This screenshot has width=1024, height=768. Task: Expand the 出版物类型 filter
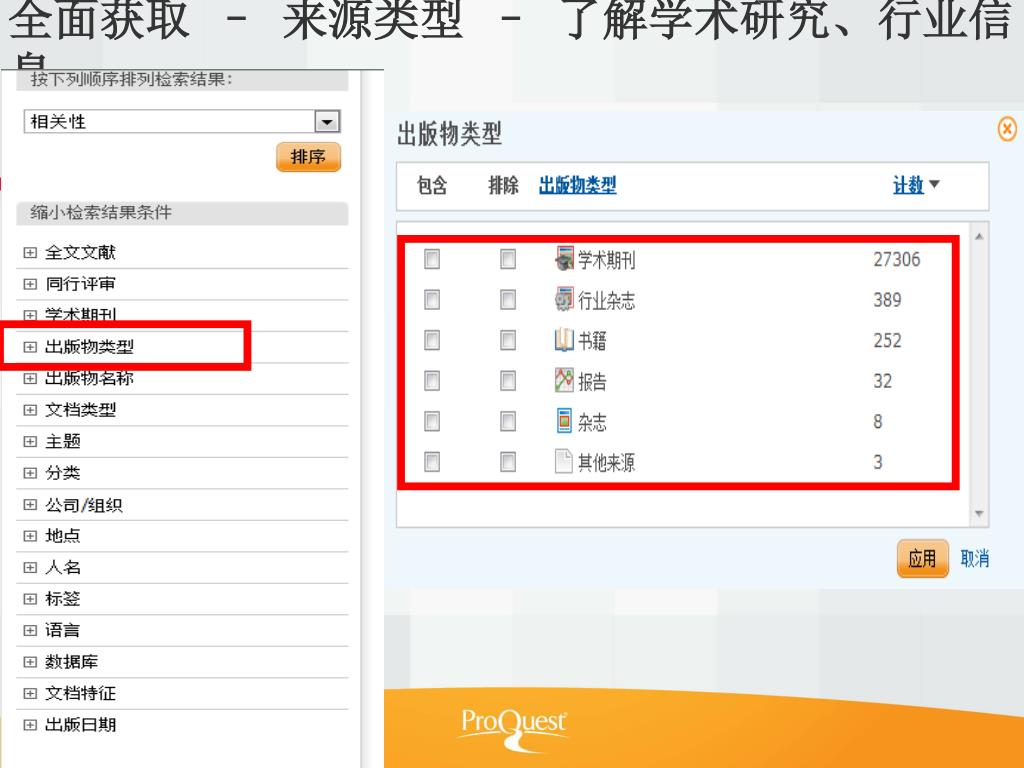tap(30, 347)
